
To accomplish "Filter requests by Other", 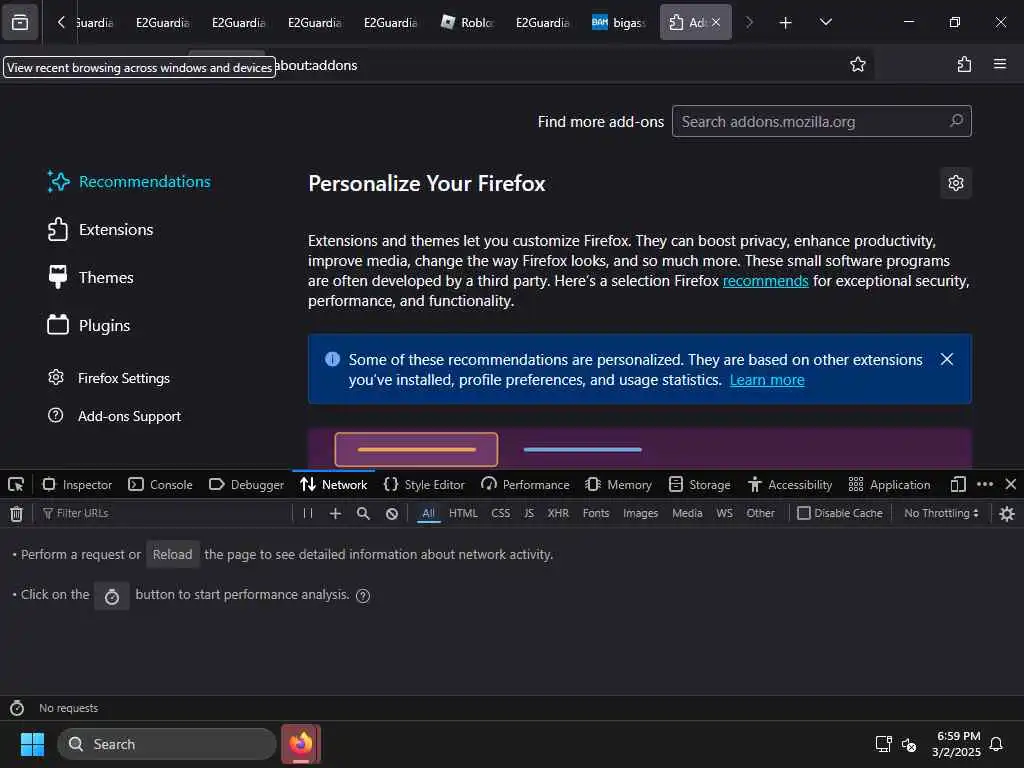I will pyautogui.click(x=760, y=513).
